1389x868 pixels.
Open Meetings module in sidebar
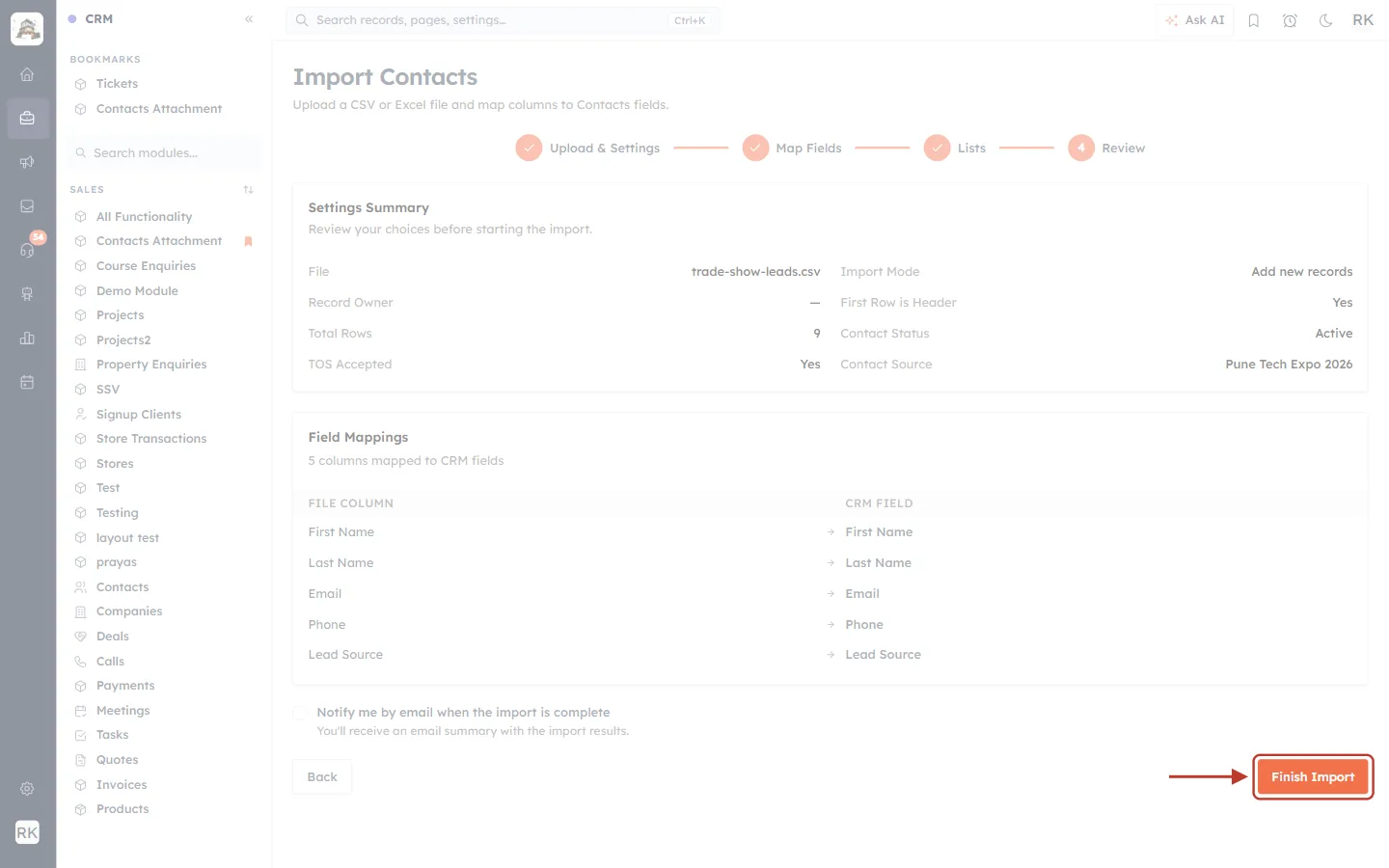(x=123, y=711)
